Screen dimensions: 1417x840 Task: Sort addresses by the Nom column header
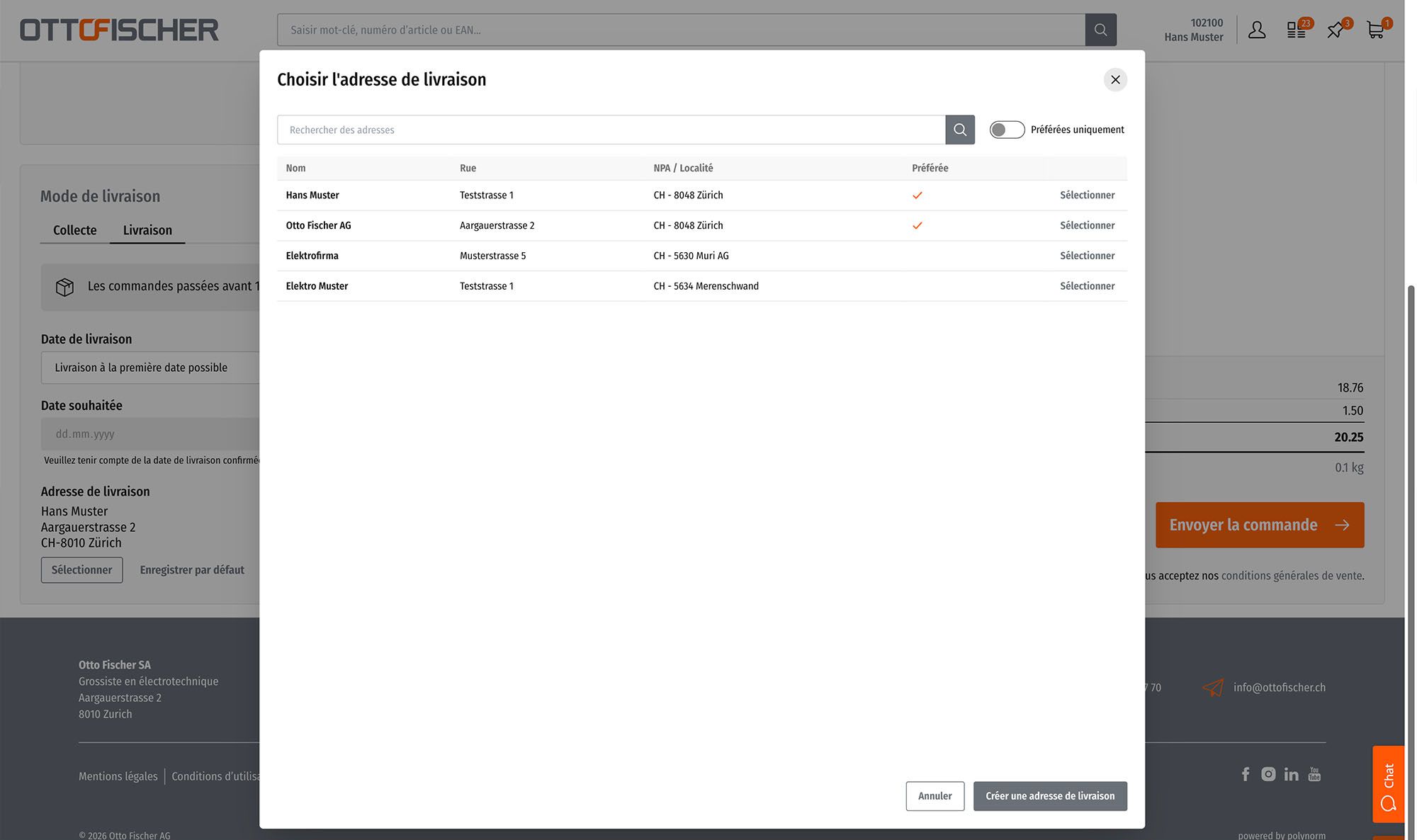coord(295,168)
